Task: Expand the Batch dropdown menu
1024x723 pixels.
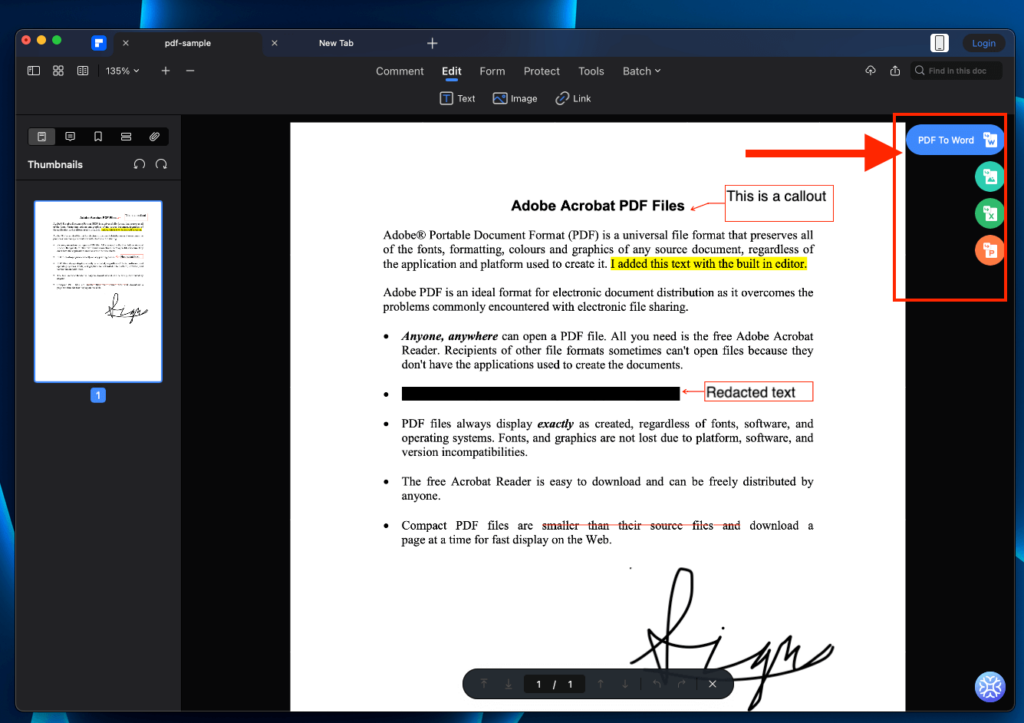Action: [x=641, y=71]
